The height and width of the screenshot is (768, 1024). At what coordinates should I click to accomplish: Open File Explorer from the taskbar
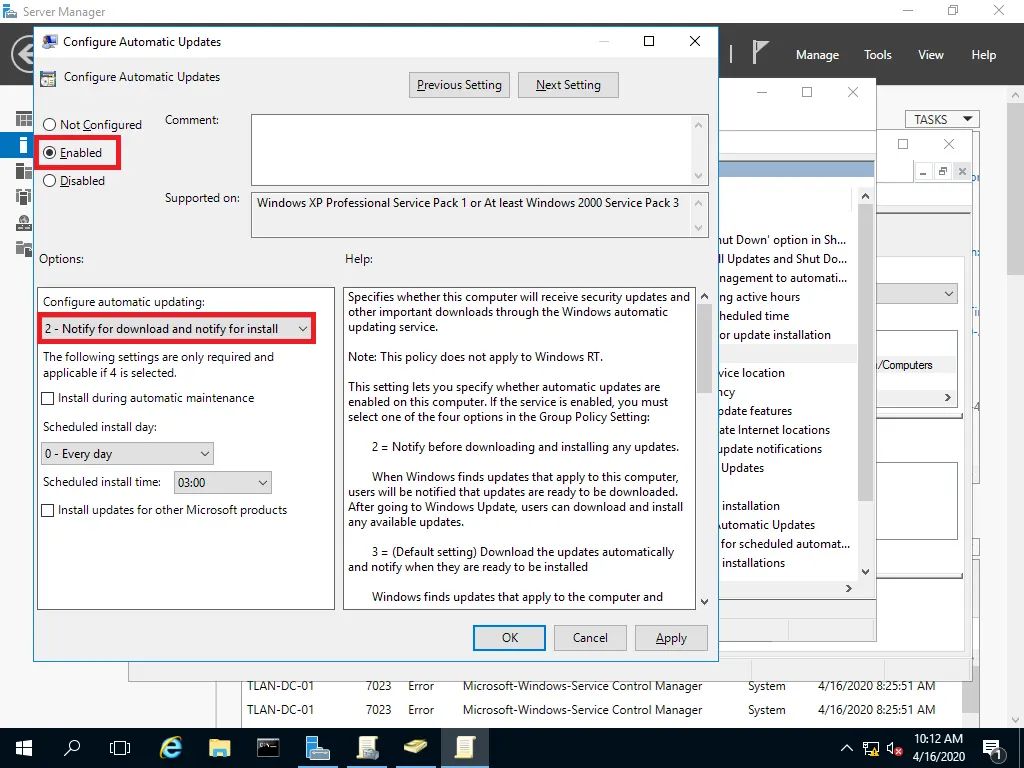pyautogui.click(x=219, y=747)
